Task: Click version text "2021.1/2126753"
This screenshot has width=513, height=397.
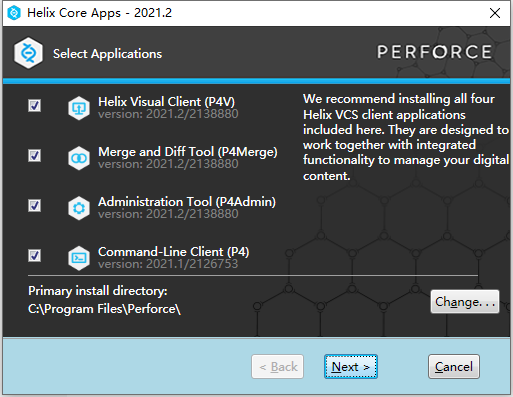Action: click(x=192, y=264)
